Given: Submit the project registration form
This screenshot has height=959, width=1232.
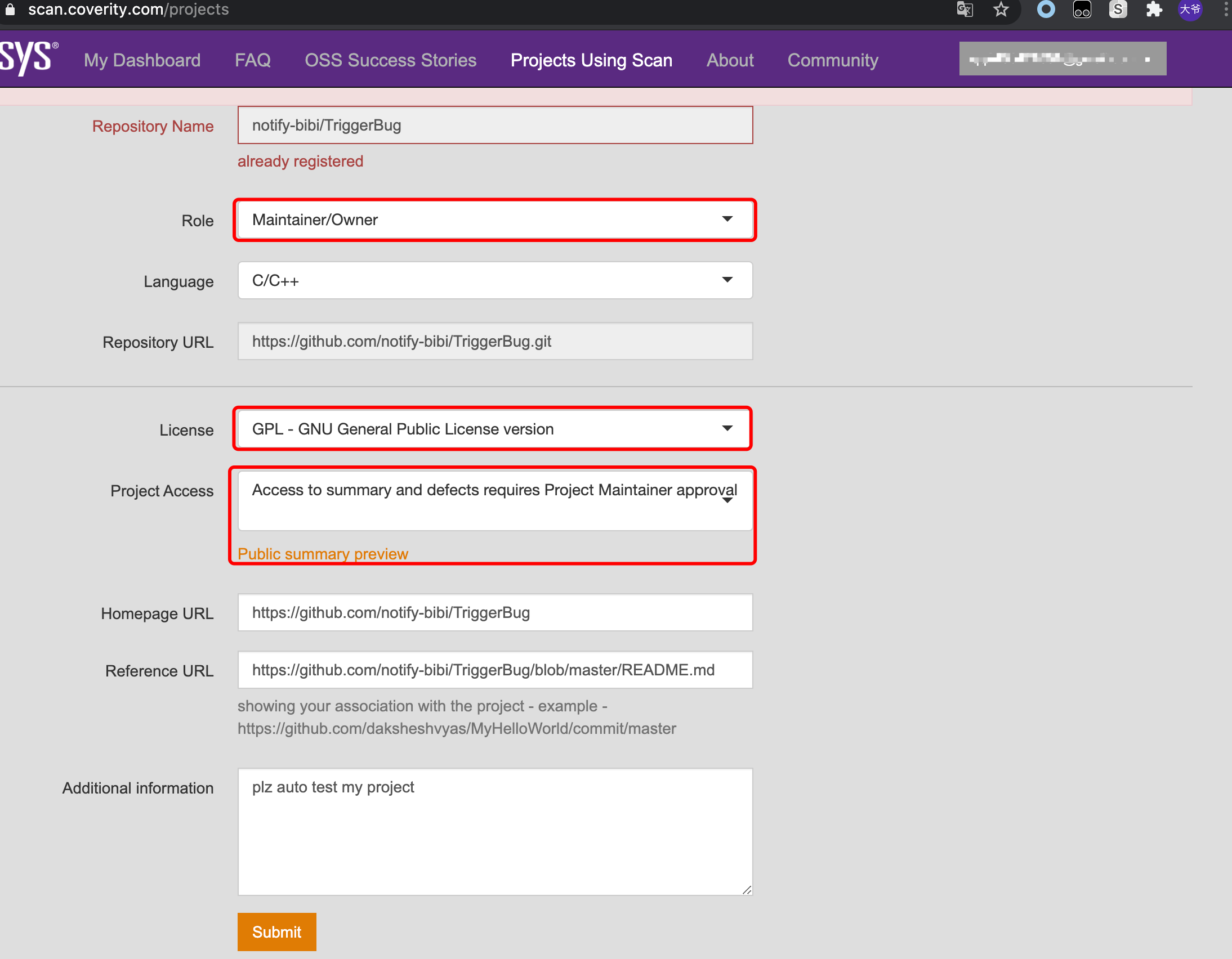Looking at the screenshot, I should click(276, 931).
